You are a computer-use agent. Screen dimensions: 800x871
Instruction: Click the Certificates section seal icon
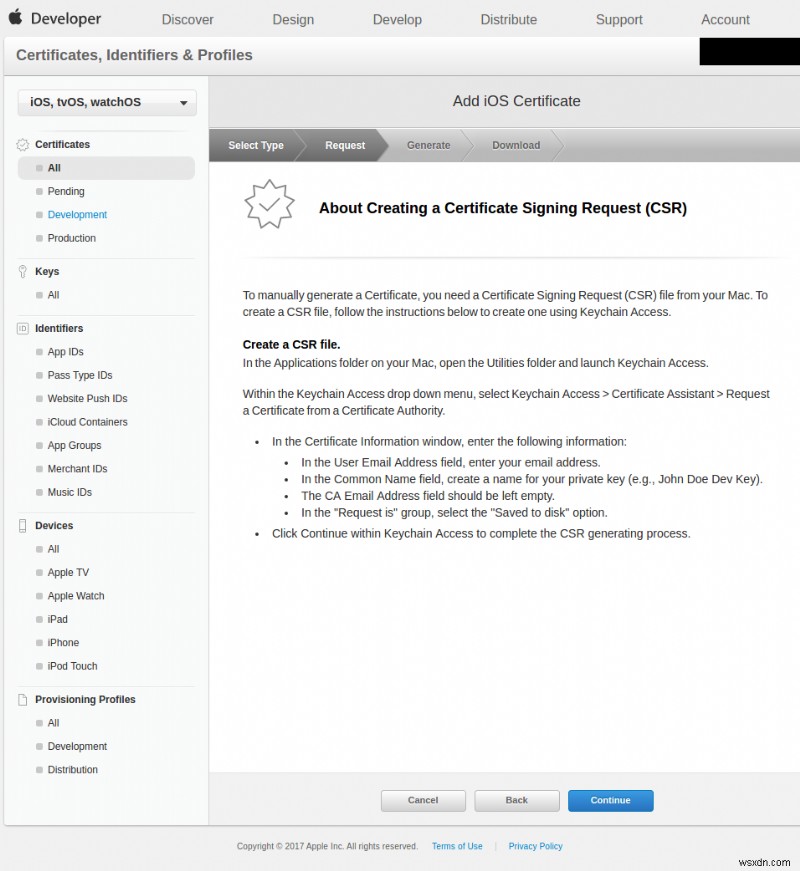tap(22, 144)
